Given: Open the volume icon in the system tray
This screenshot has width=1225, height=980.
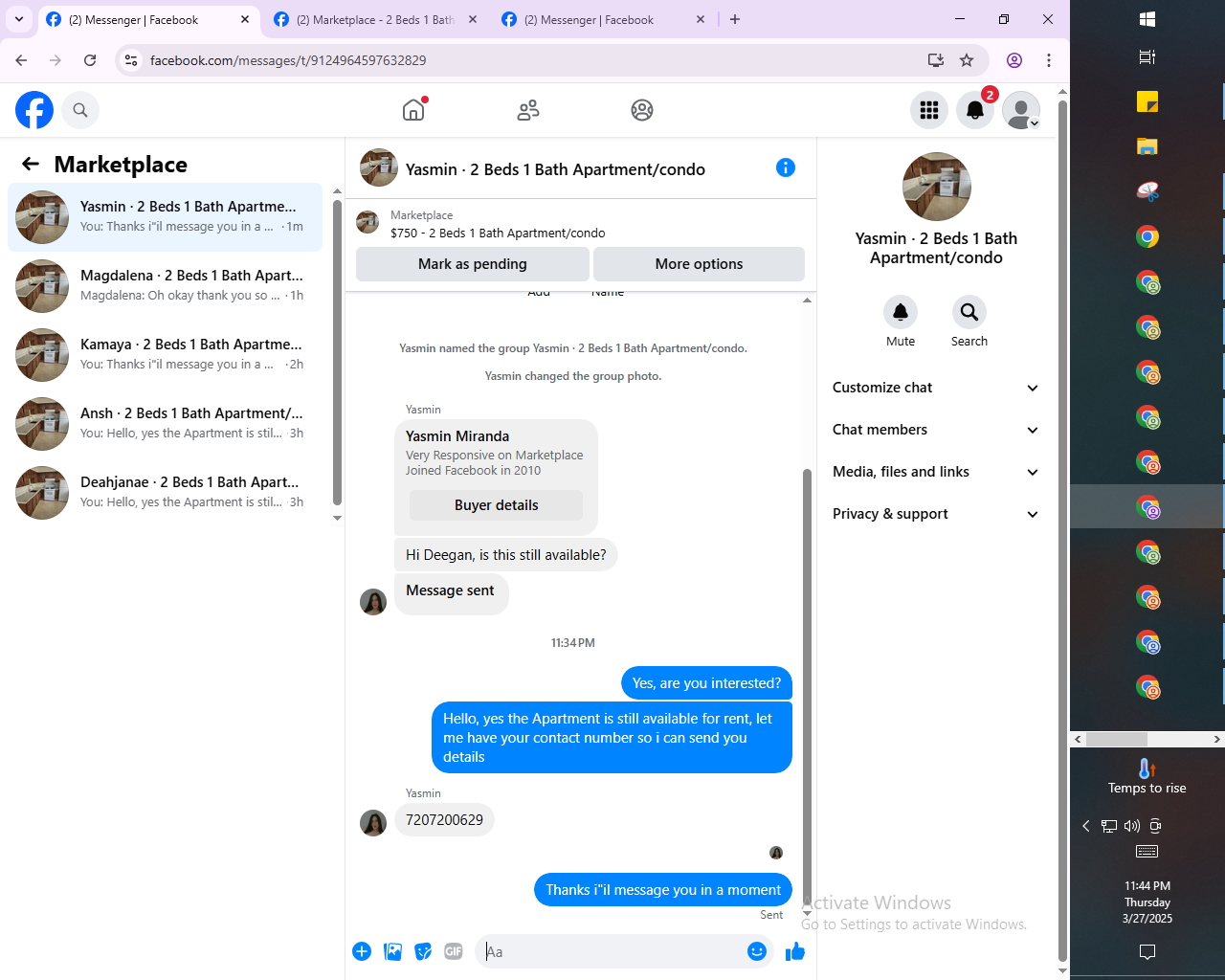Looking at the screenshot, I should pos(1132,826).
